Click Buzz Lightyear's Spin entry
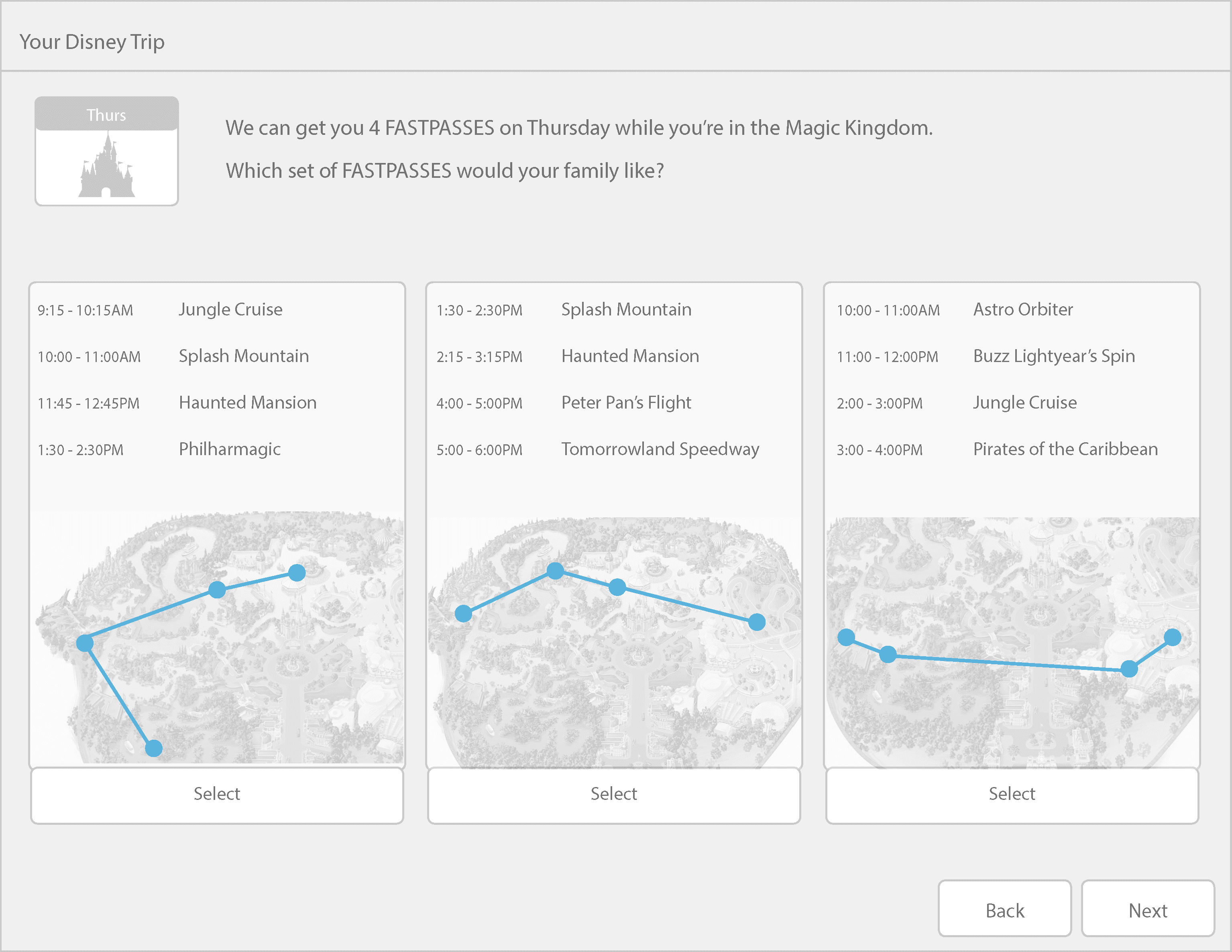Image resolution: width=1232 pixels, height=952 pixels. [1054, 356]
